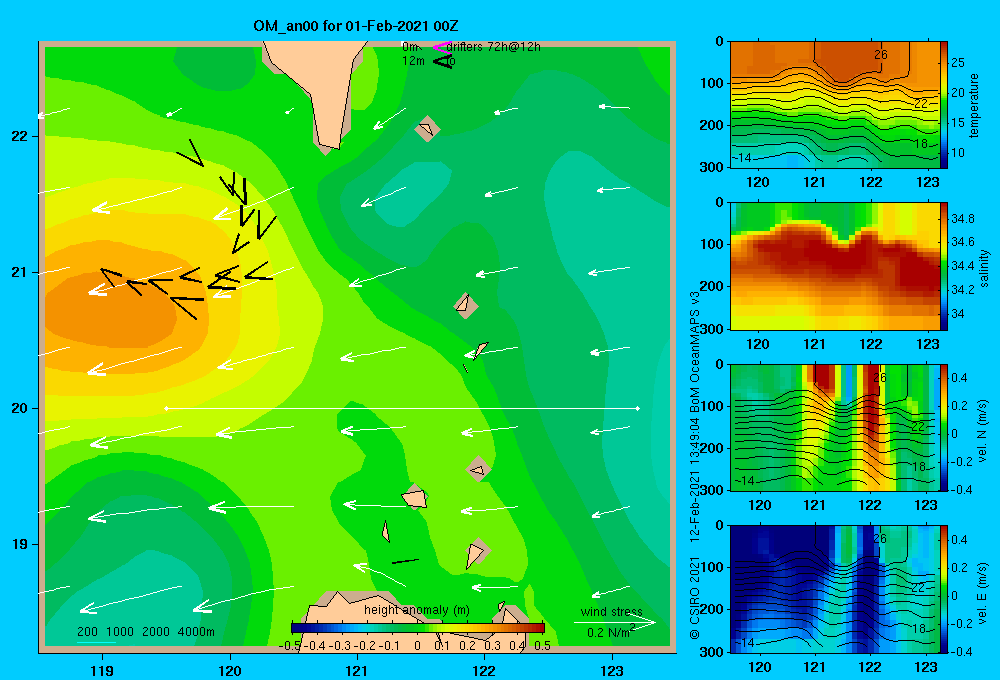This screenshot has height=680, width=1000.
Task: Click the height anomaly color bar
Action: click(418, 628)
